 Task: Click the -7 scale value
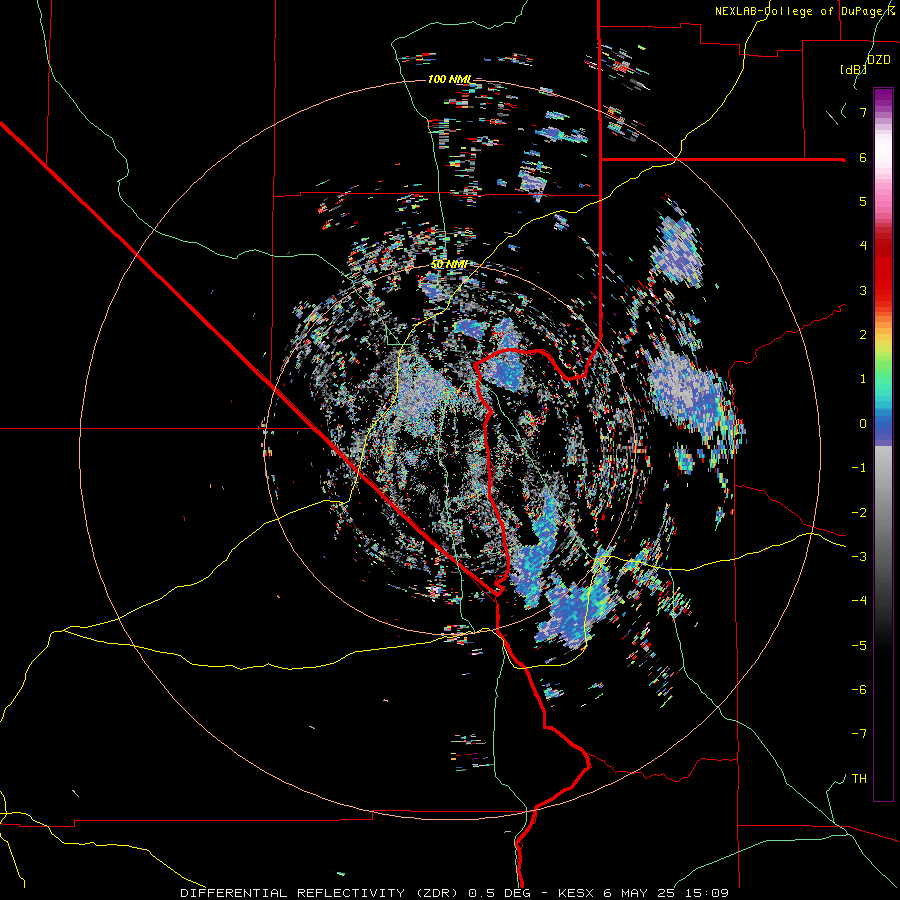click(859, 734)
